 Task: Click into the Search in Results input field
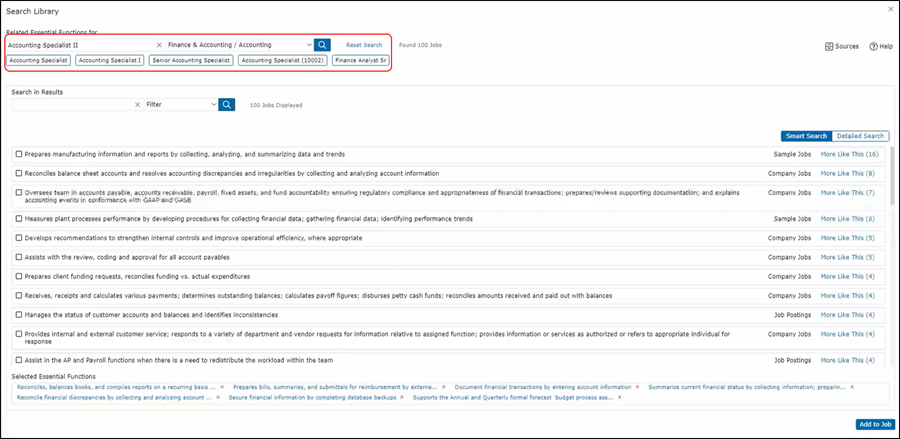(x=70, y=104)
